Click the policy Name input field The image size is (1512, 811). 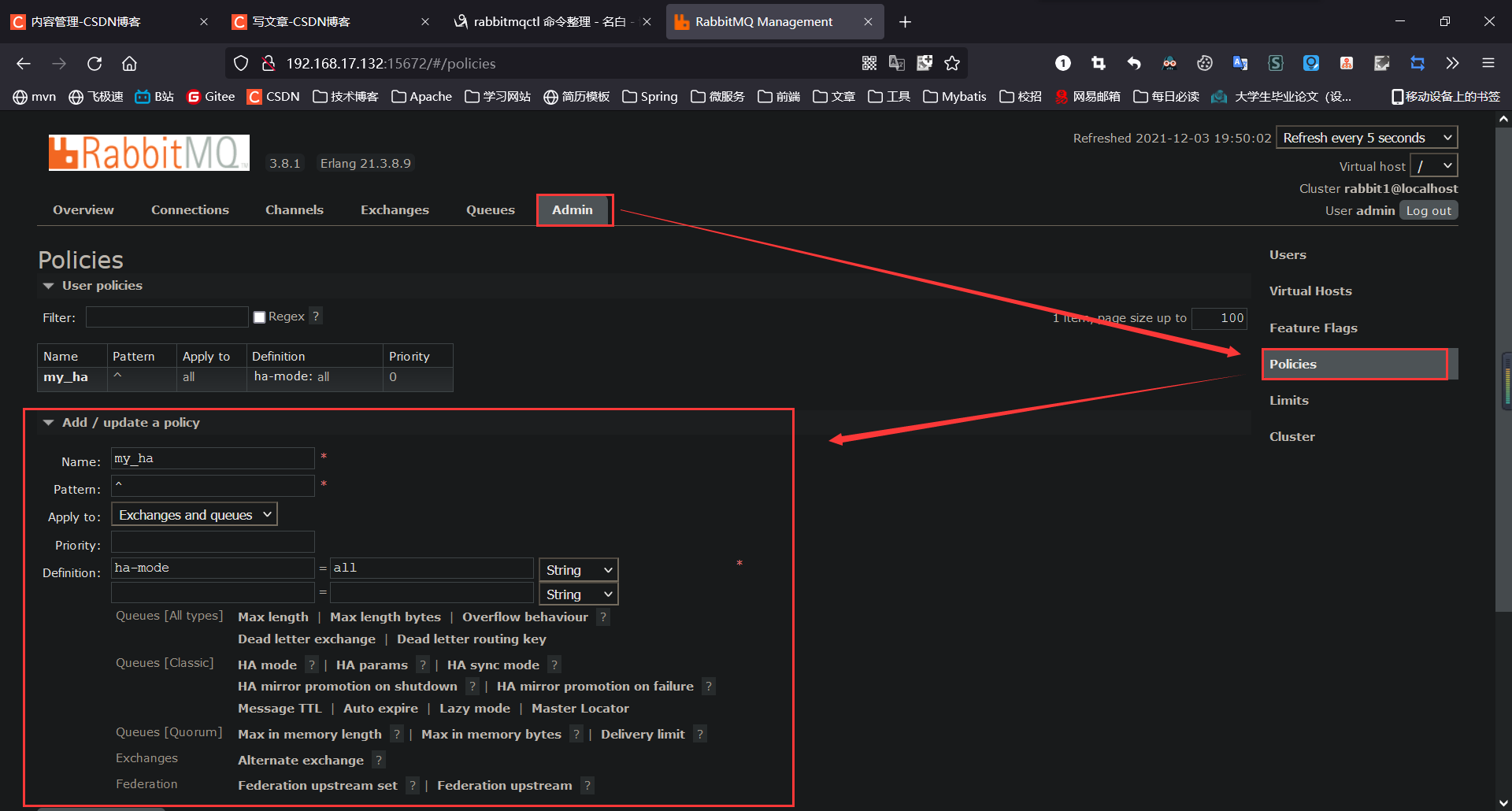click(x=213, y=458)
